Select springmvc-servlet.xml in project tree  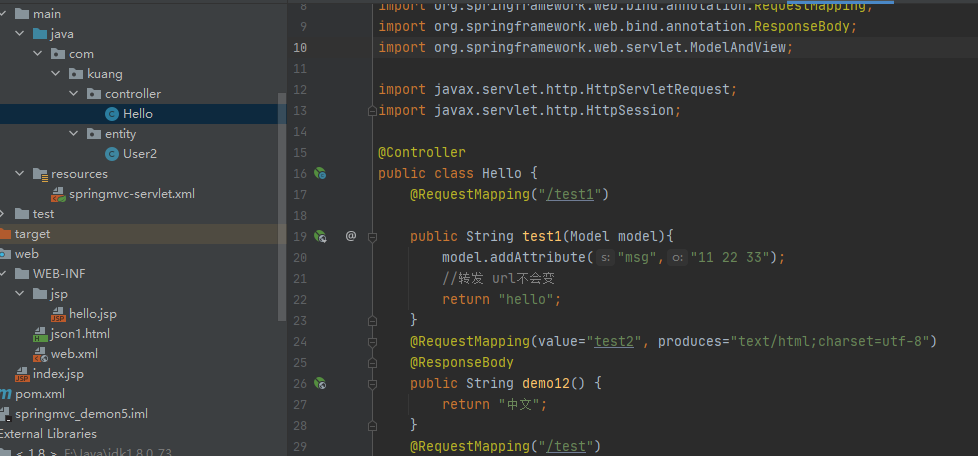(x=132, y=194)
